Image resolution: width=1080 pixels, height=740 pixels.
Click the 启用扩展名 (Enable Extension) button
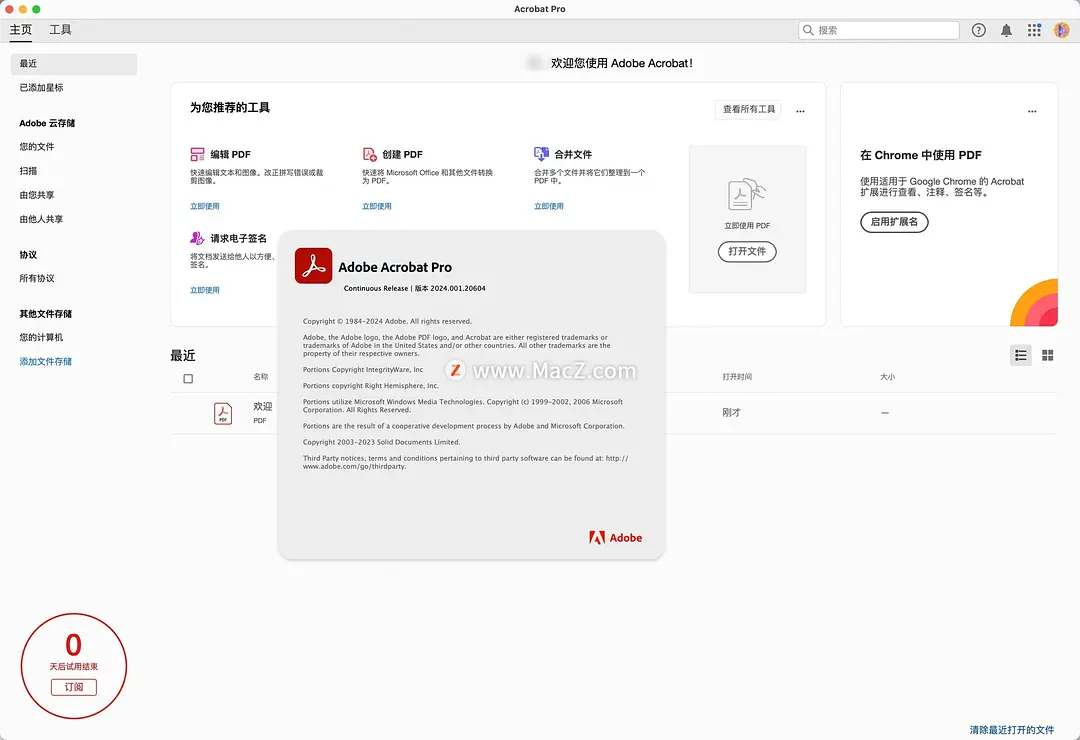click(x=894, y=222)
